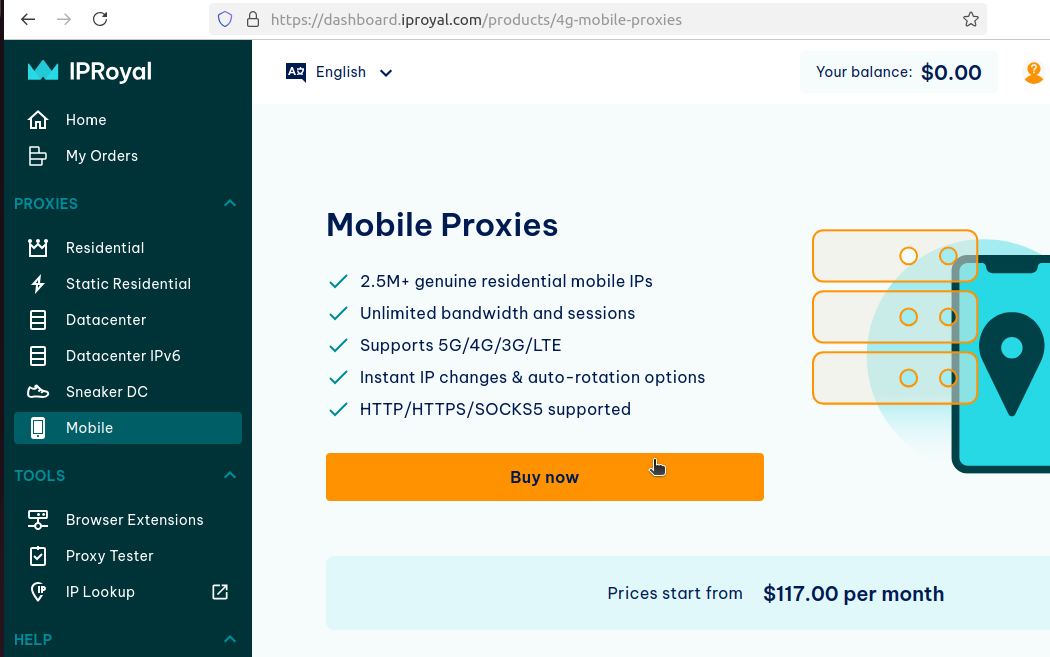Open the English language dropdown
This screenshot has width=1050, height=657.
click(x=340, y=72)
